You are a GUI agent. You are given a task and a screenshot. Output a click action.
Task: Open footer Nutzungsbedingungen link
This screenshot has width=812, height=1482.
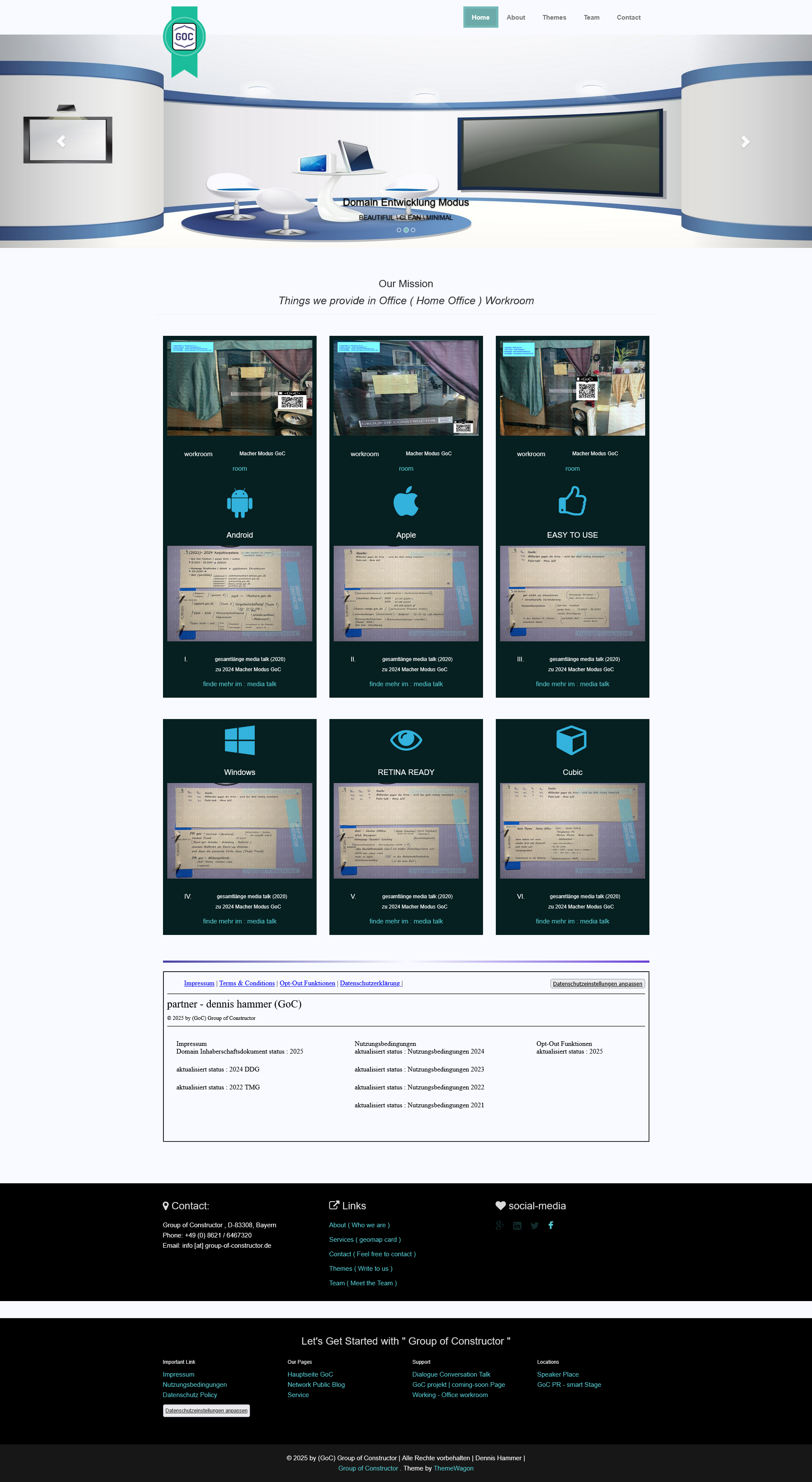195,1384
